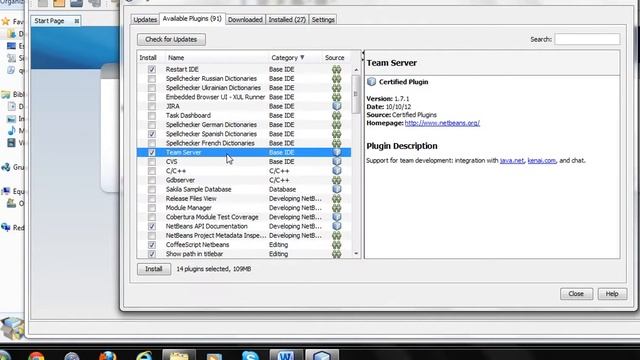
Task: Sort by the Category column header arrow
Action: 302,58
